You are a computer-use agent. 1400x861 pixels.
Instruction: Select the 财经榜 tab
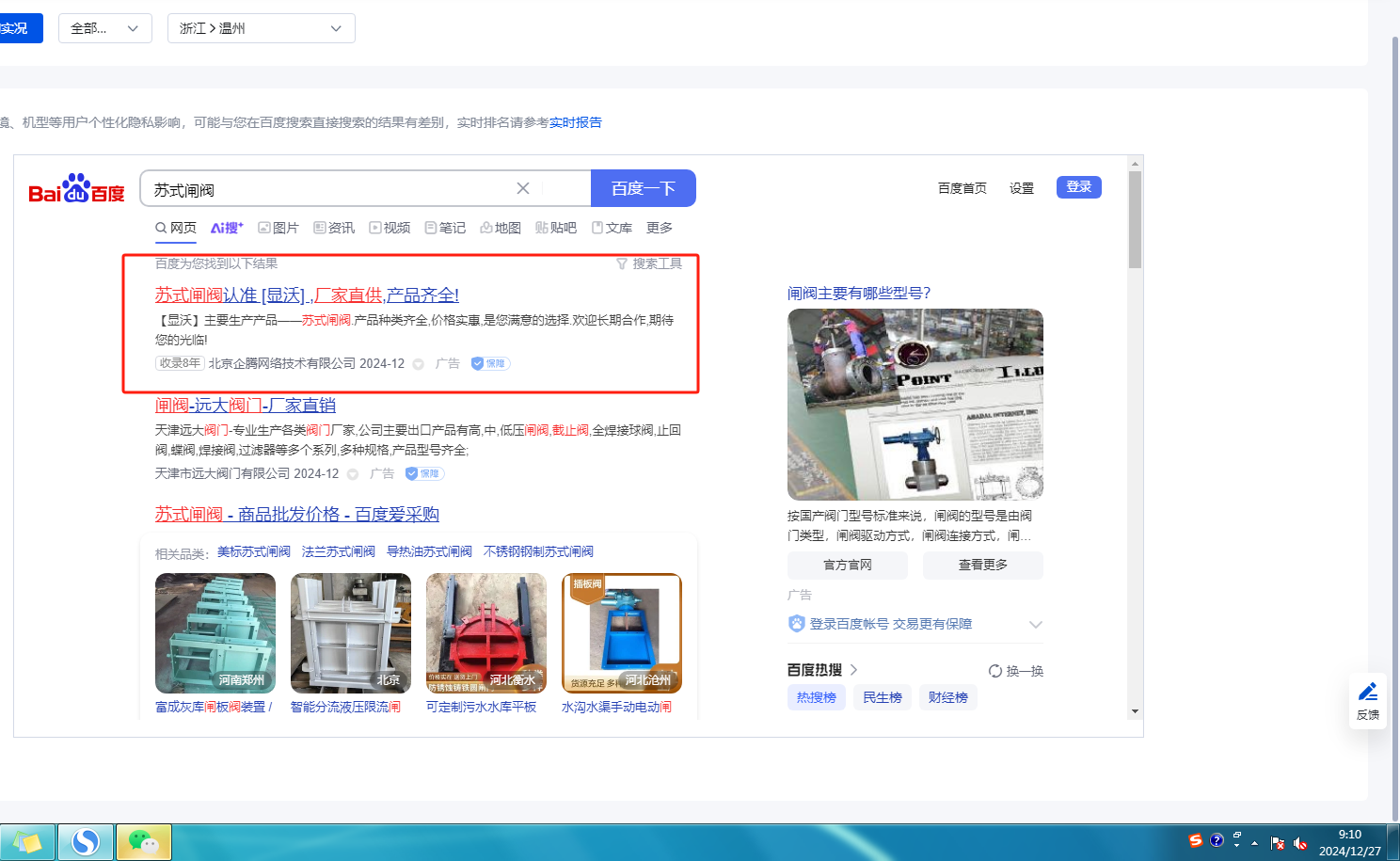[x=948, y=697]
